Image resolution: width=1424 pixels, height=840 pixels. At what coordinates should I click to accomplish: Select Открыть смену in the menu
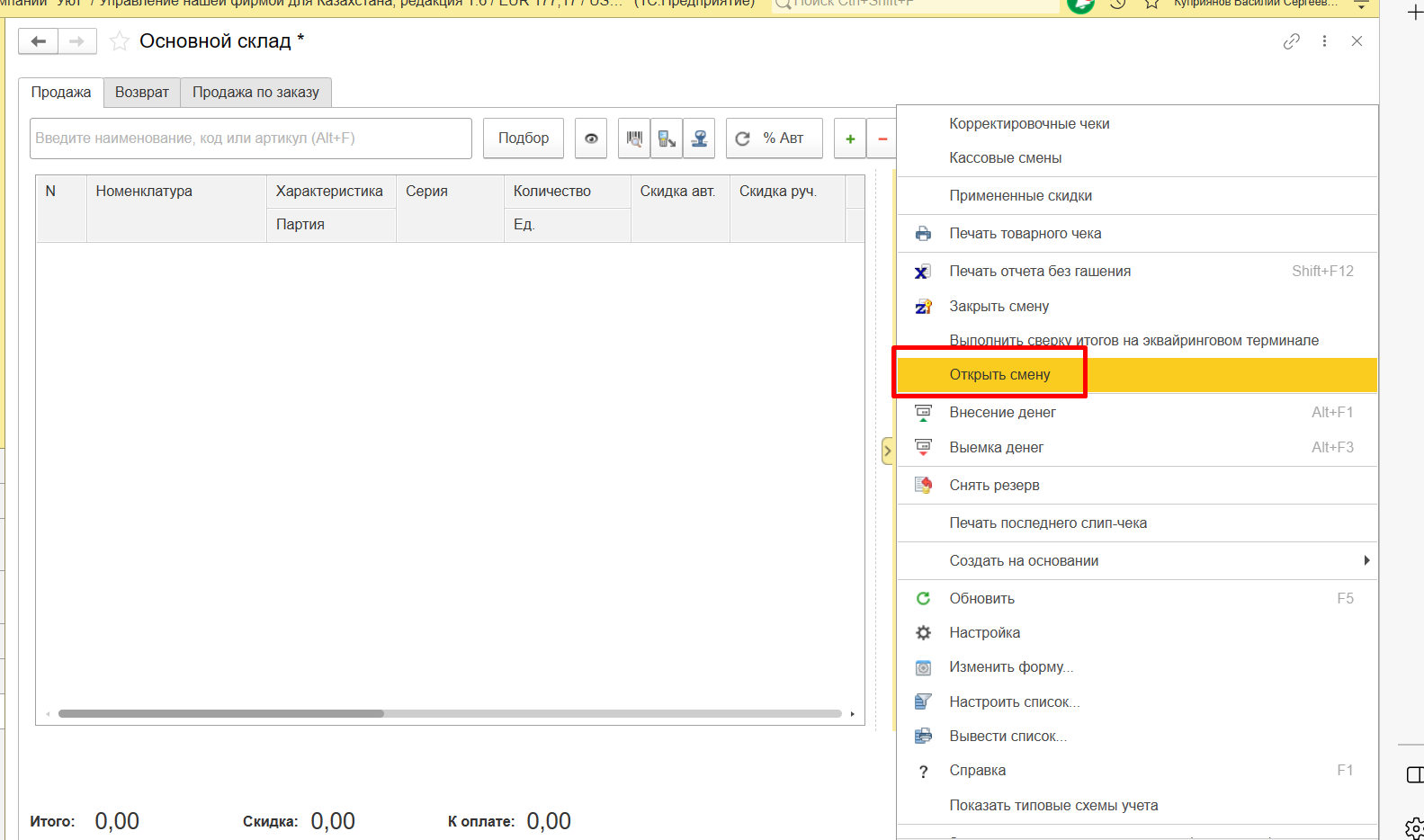(x=999, y=375)
